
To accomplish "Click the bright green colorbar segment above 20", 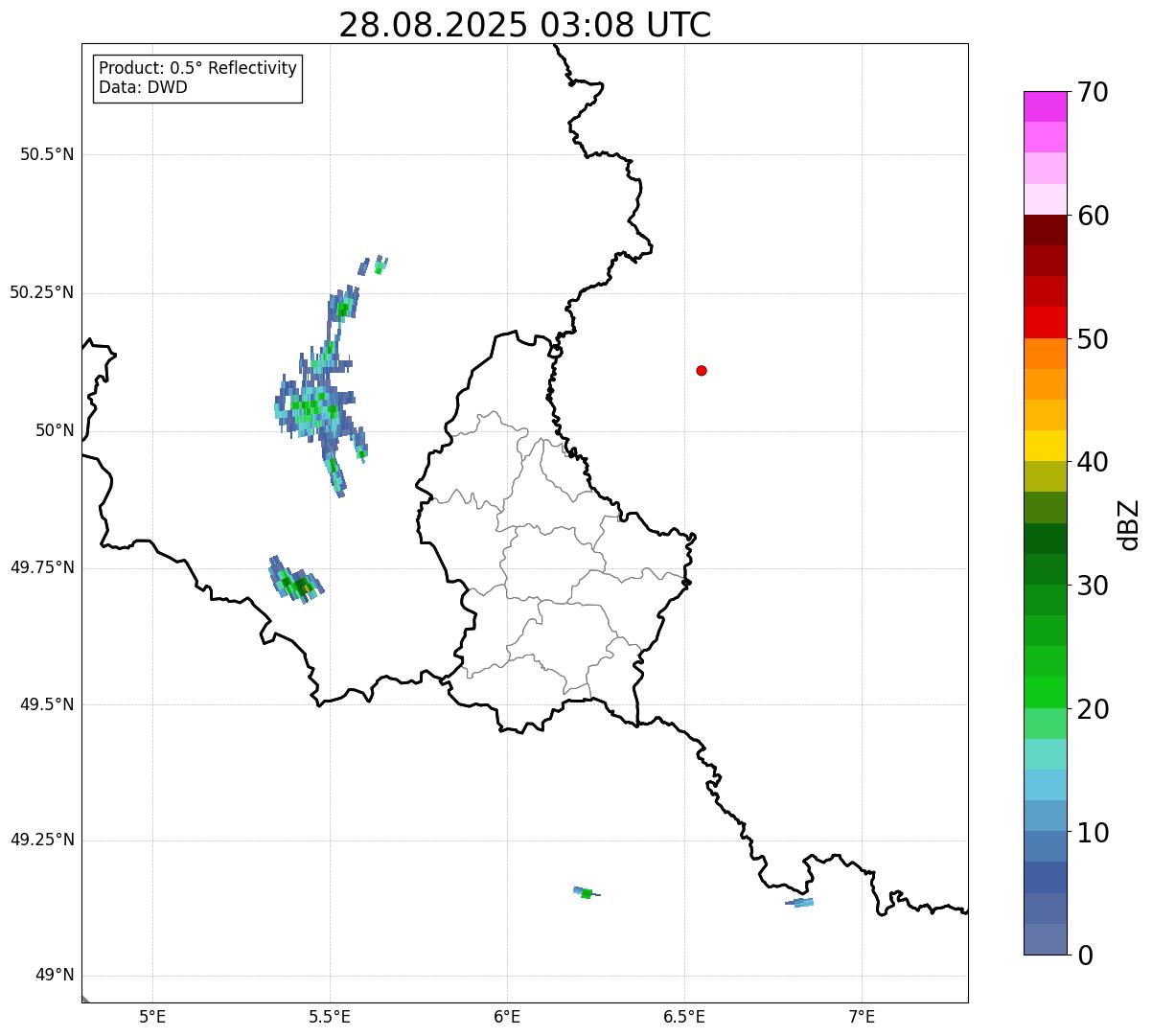I will click(x=1045, y=693).
